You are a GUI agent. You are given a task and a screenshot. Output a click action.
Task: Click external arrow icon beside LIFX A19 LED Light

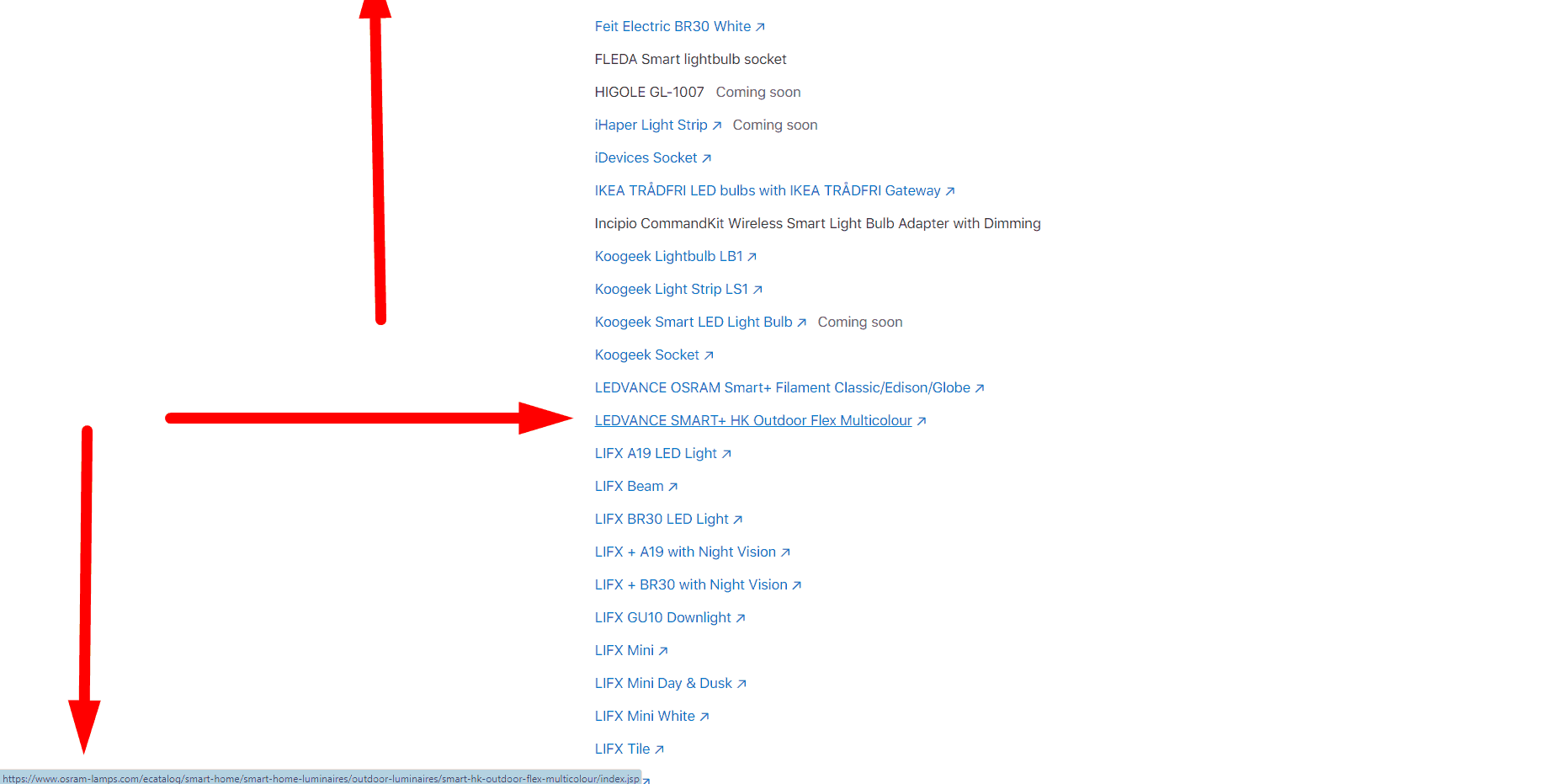(726, 454)
